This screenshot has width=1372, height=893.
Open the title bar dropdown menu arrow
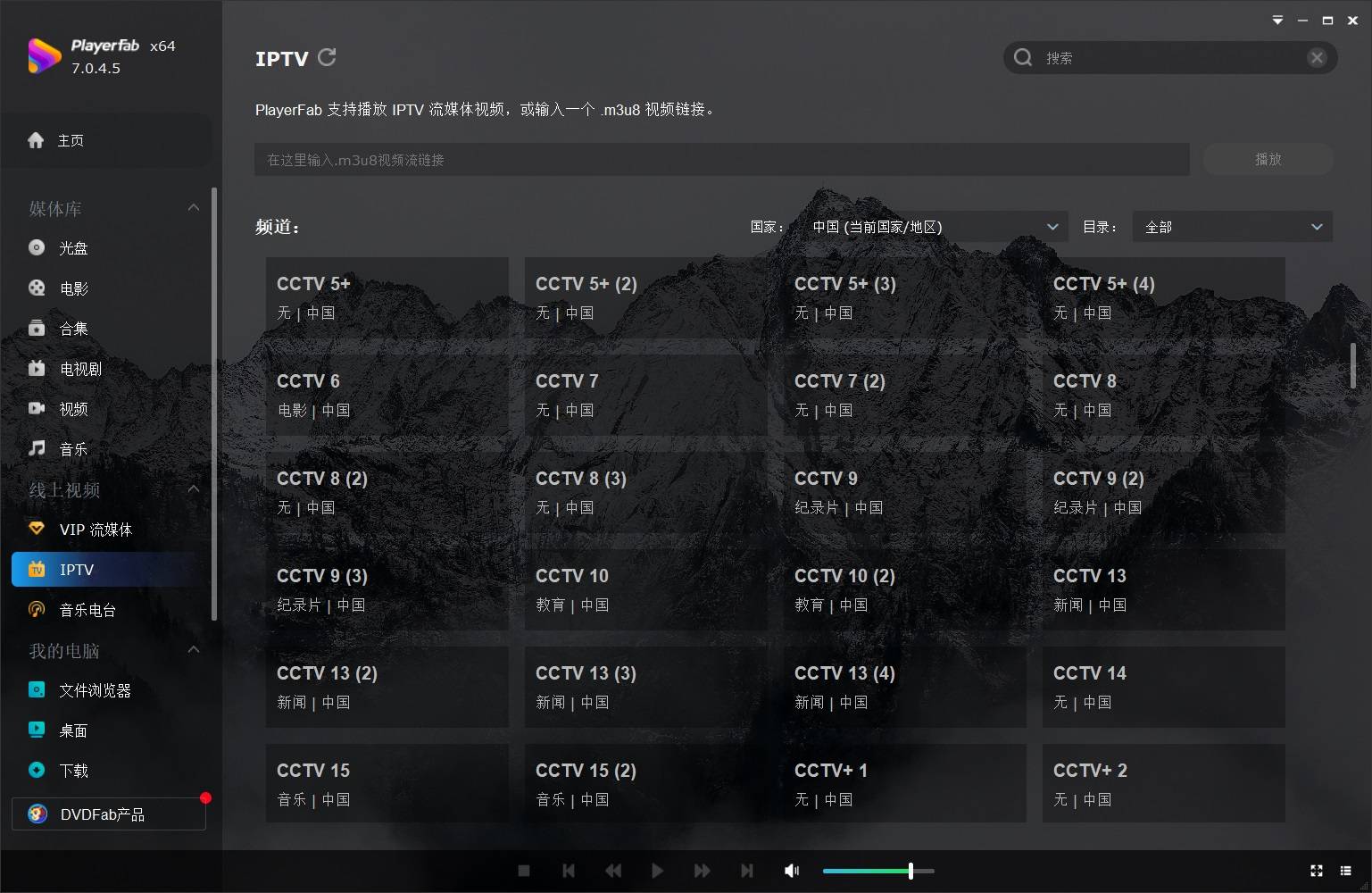[x=1277, y=20]
